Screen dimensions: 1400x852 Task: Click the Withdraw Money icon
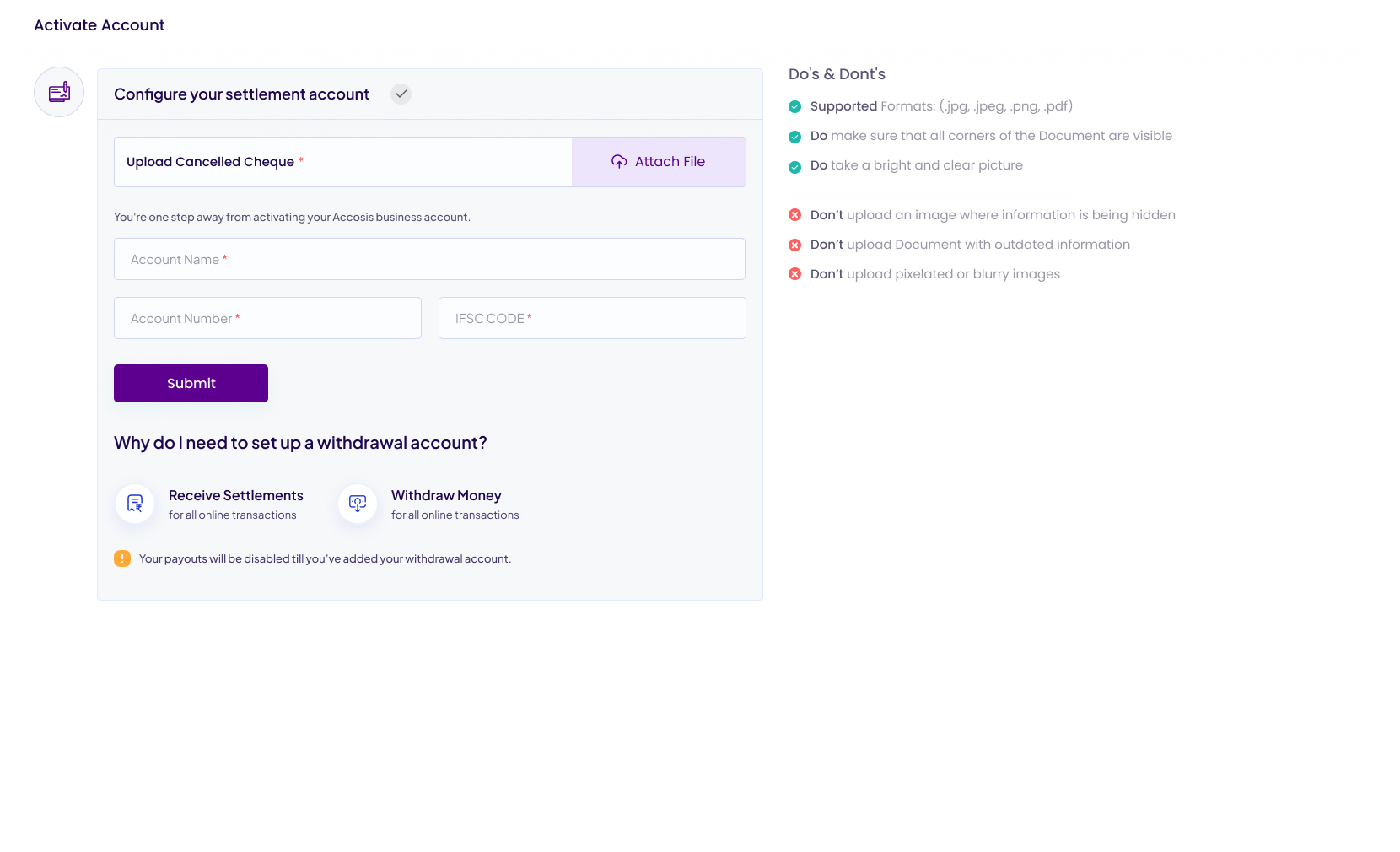pos(358,504)
